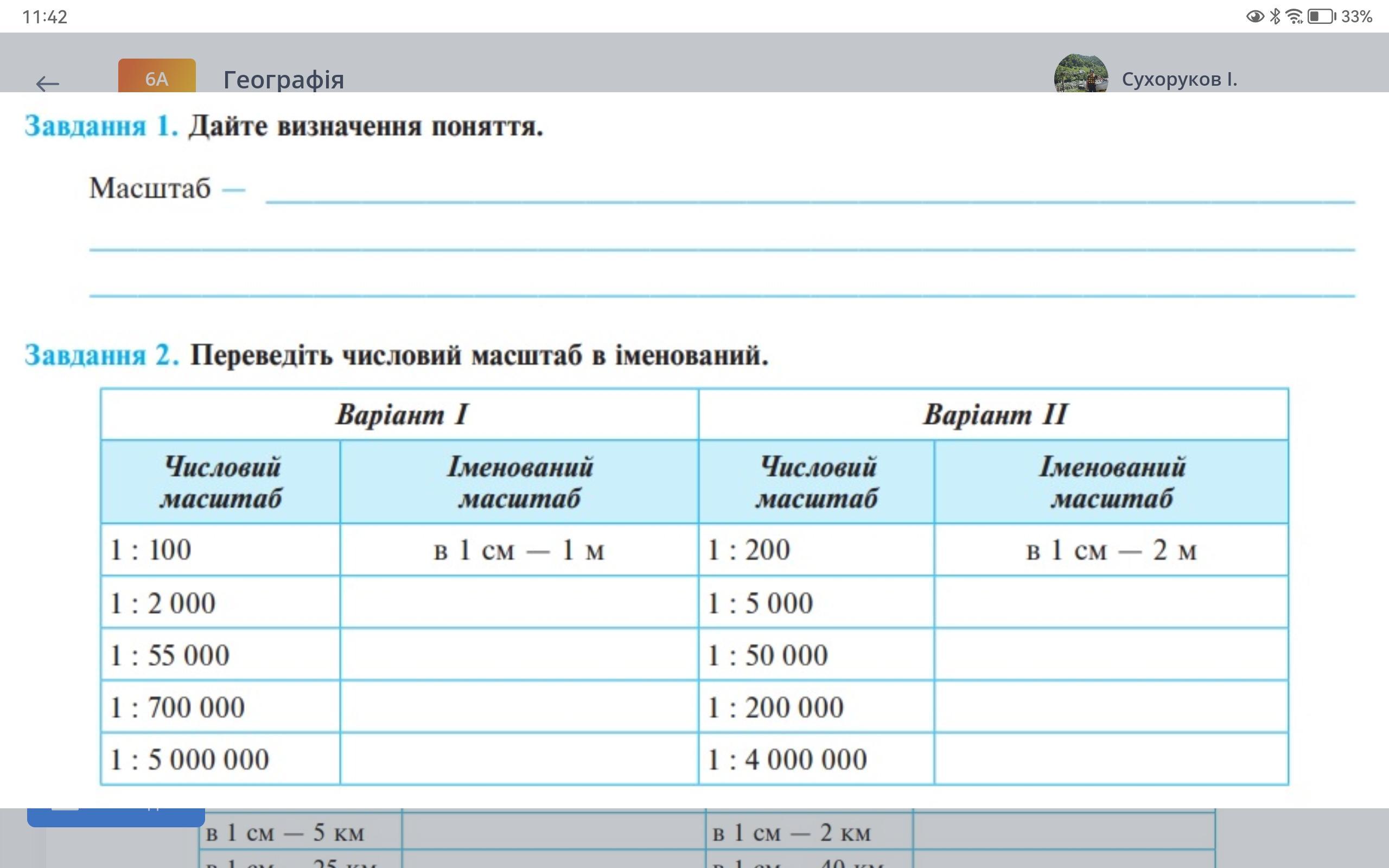
Task: Tap the cell 1 : 50 000
Action: [816, 655]
